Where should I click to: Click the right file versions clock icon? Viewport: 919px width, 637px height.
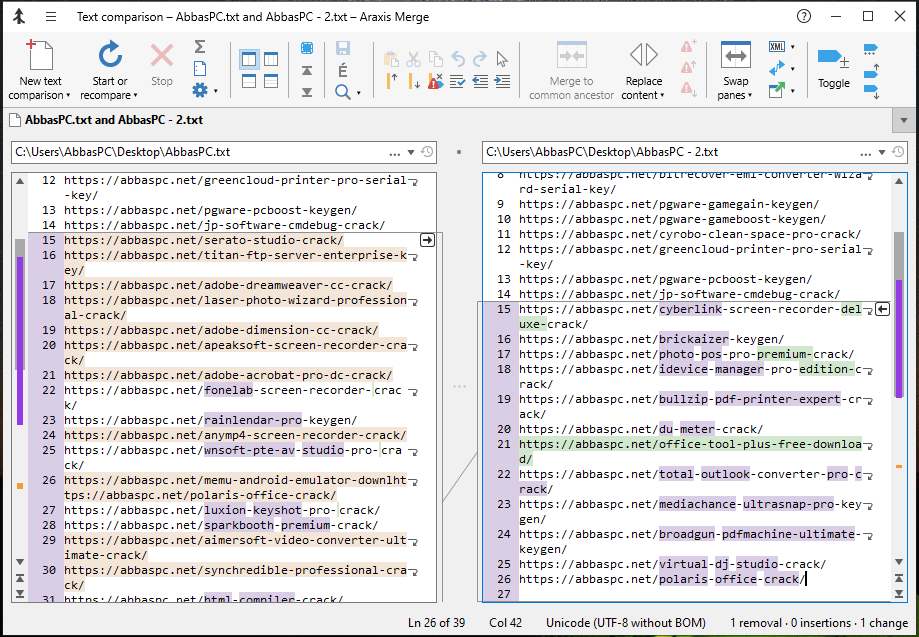tap(898, 152)
